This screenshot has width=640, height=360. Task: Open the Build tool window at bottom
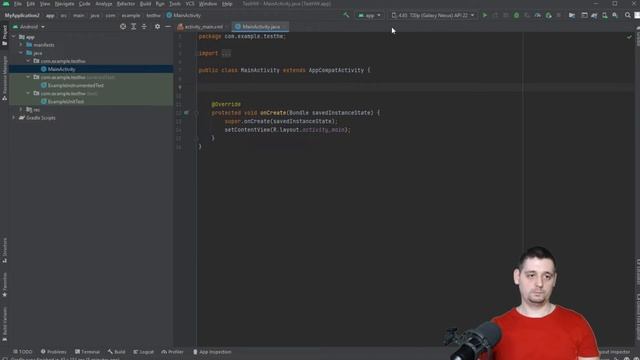(117, 352)
